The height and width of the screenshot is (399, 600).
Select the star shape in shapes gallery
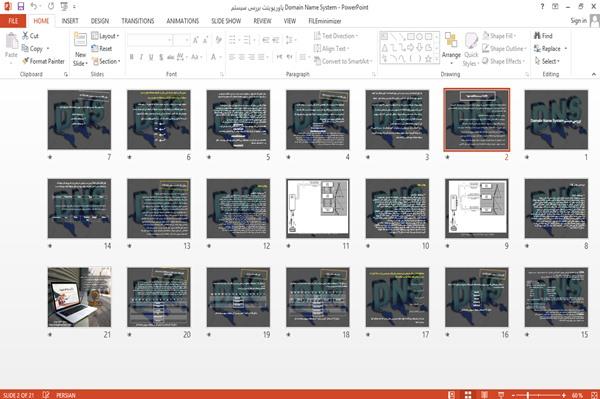click(x=429, y=59)
